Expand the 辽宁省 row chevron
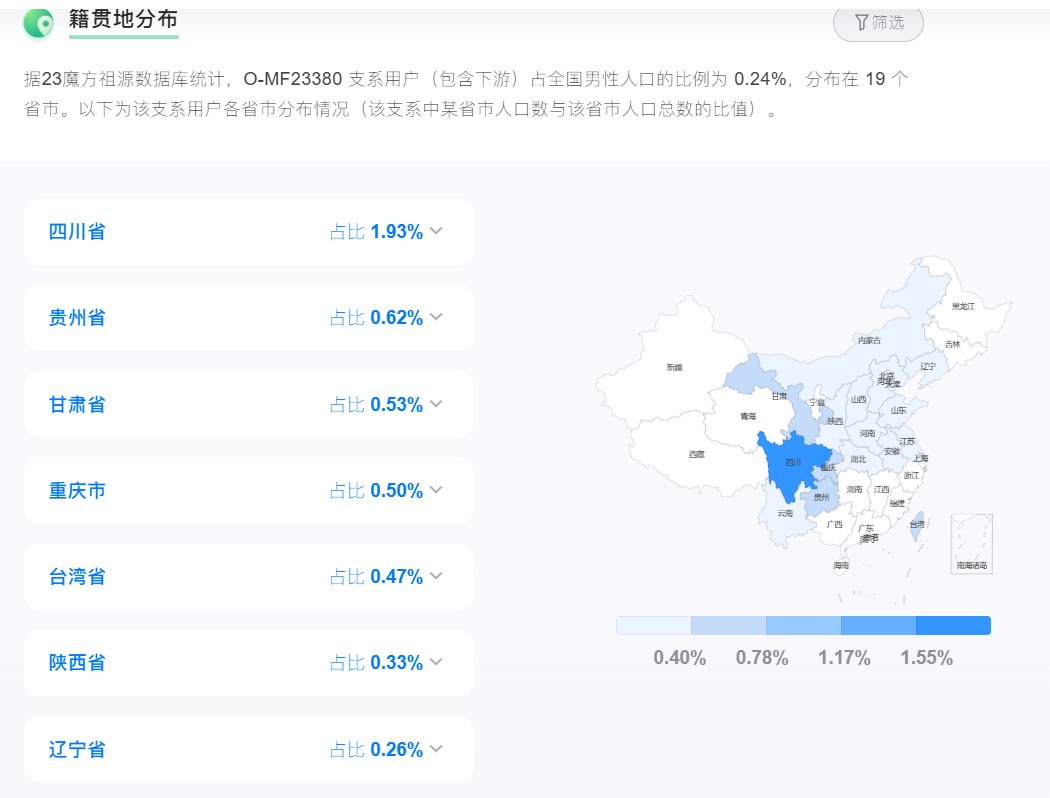 pyautogui.click(x=436, y=748)
